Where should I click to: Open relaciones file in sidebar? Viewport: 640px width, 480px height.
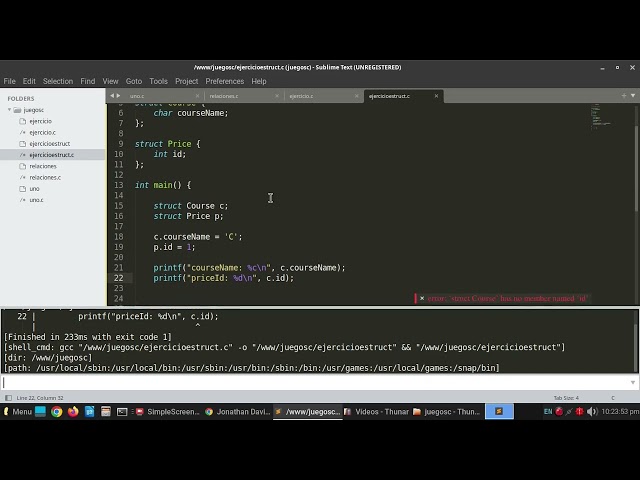tap(43, 166)
